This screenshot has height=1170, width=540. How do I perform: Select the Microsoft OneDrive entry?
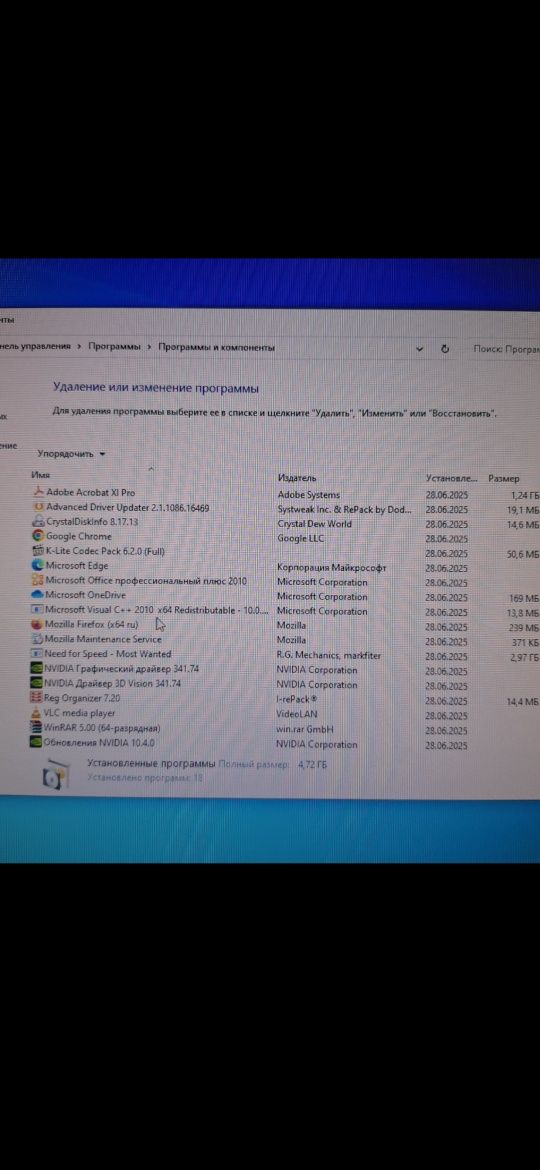tap(85, 595)
